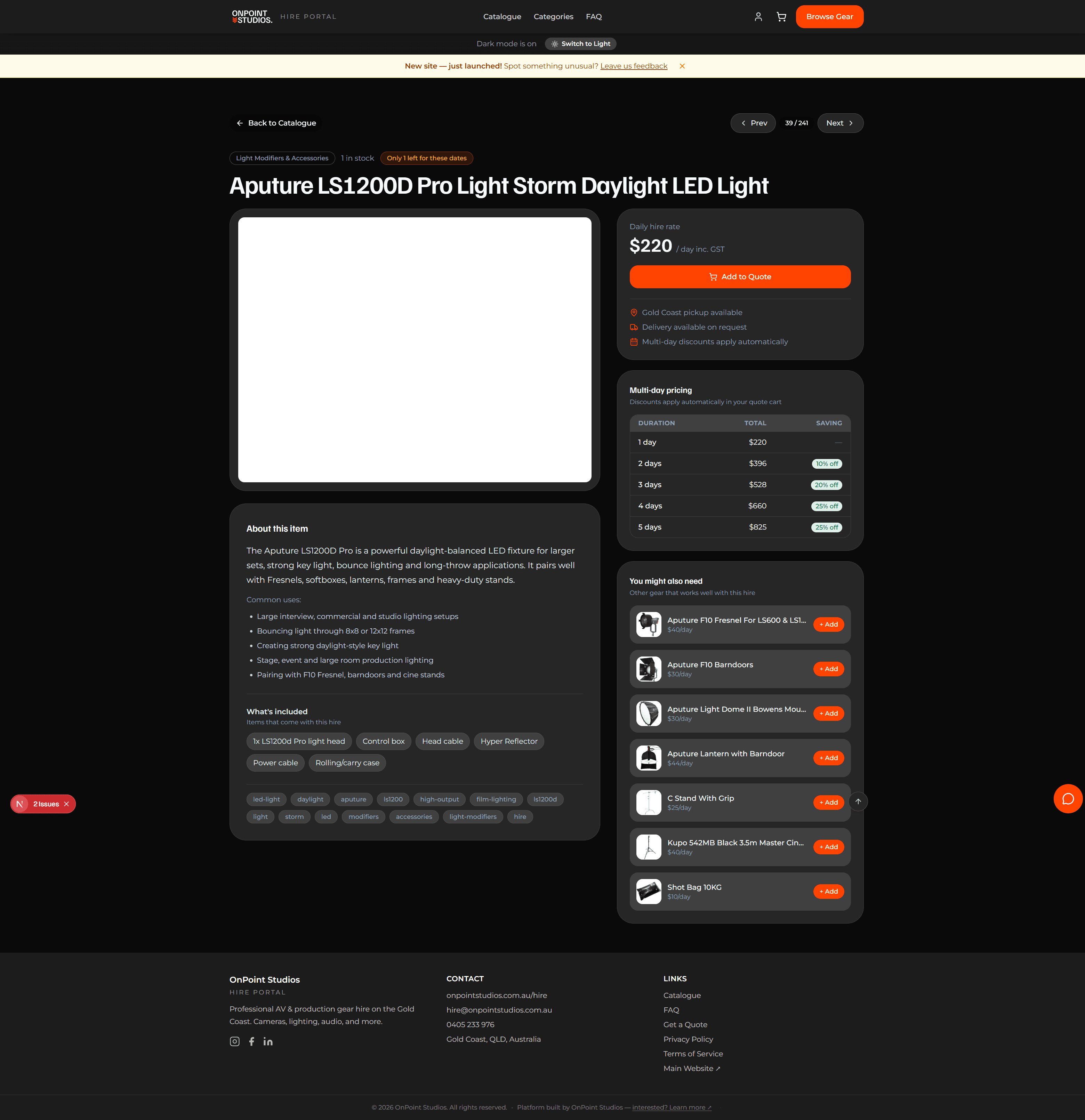Select the light-modifiers tag
Viewport: 1085px width, 1120px height.
tap(473, 817)
